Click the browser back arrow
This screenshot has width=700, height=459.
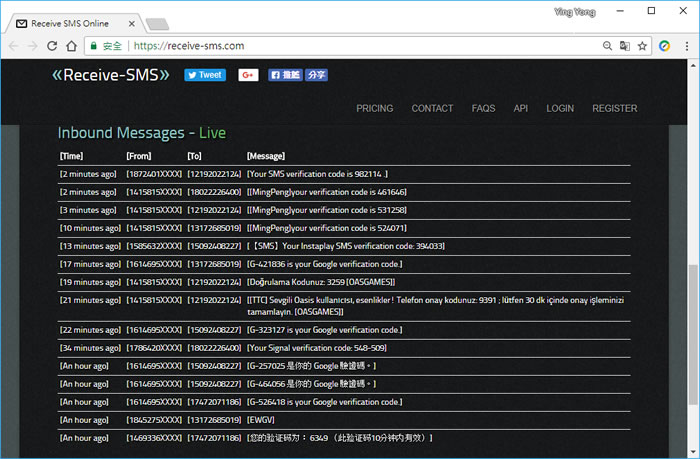point(13,46)
